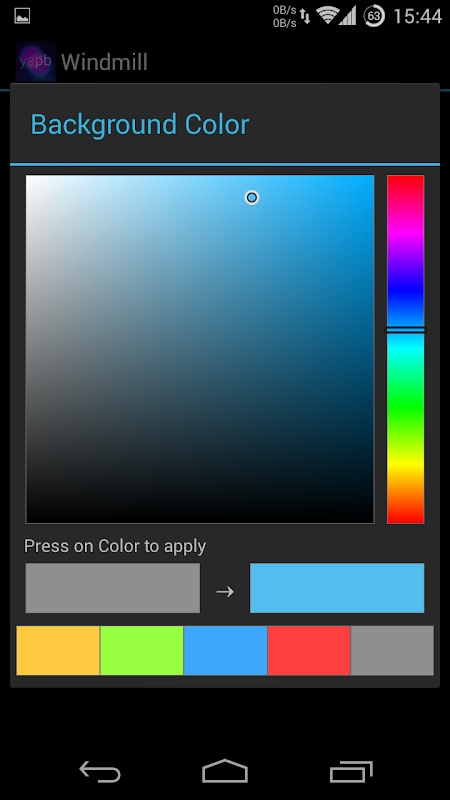Tap the Wi-Fi status icon
450x800 pixels.
326,16
